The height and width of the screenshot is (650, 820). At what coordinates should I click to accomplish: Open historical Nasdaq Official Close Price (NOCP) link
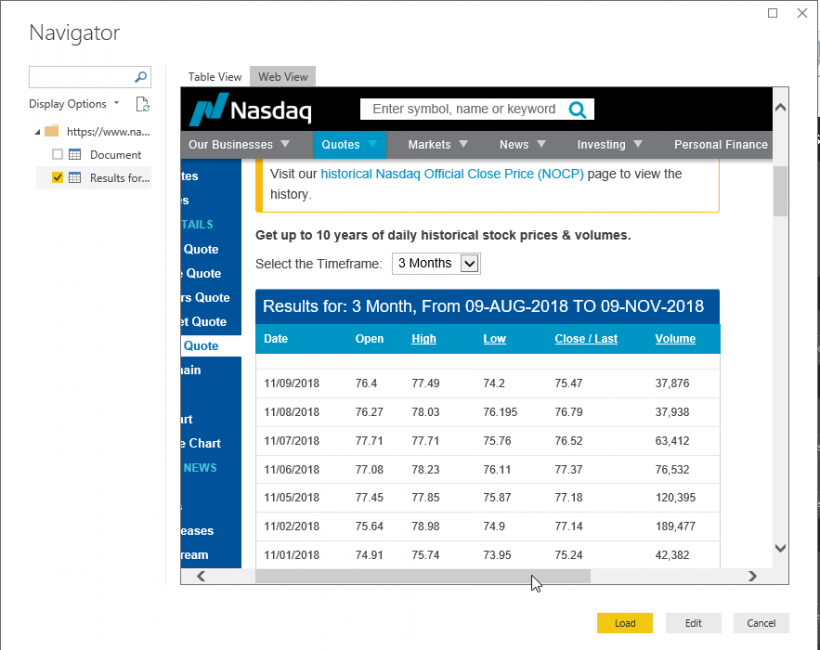(x=452, y=174)
